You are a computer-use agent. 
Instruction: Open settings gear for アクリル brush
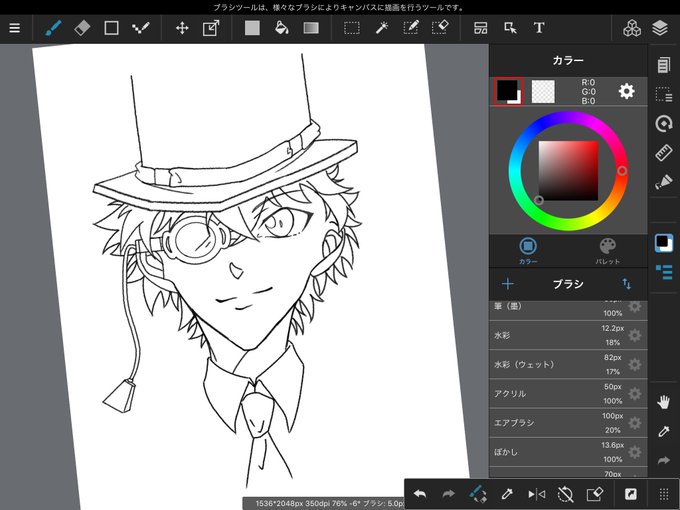[634, 394]
